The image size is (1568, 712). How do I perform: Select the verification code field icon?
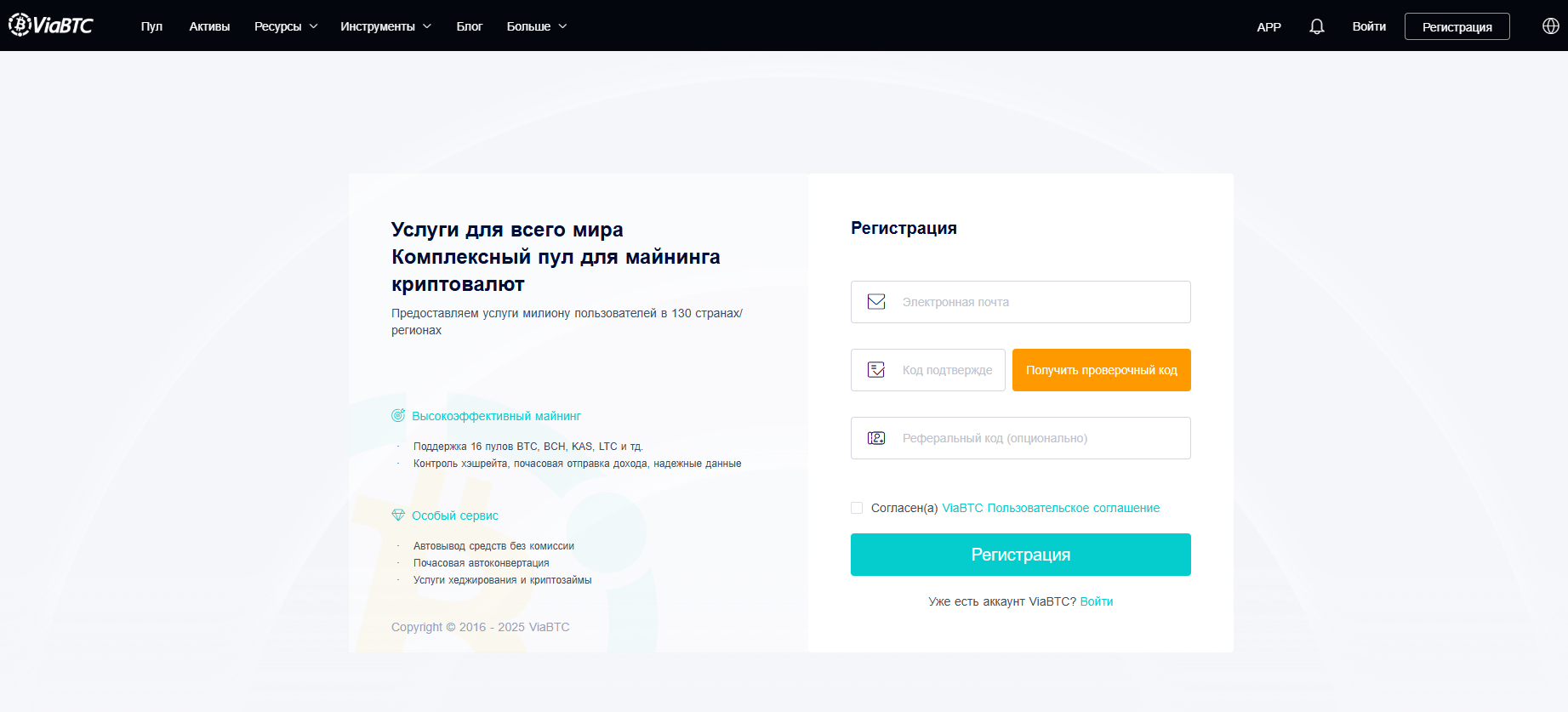point(876,370)
